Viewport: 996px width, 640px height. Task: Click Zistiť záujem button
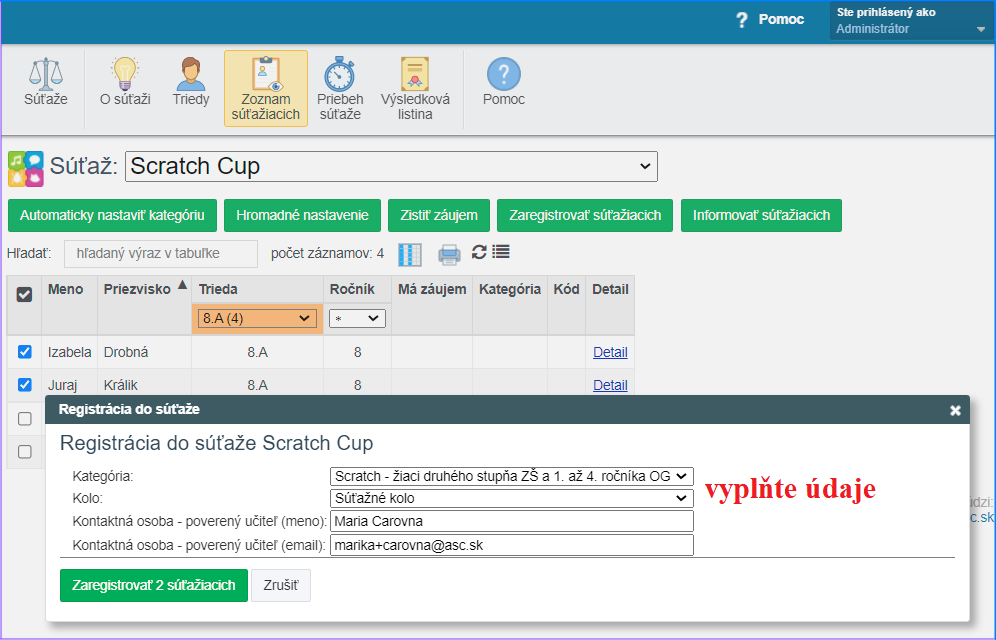(x=438, y=215)
